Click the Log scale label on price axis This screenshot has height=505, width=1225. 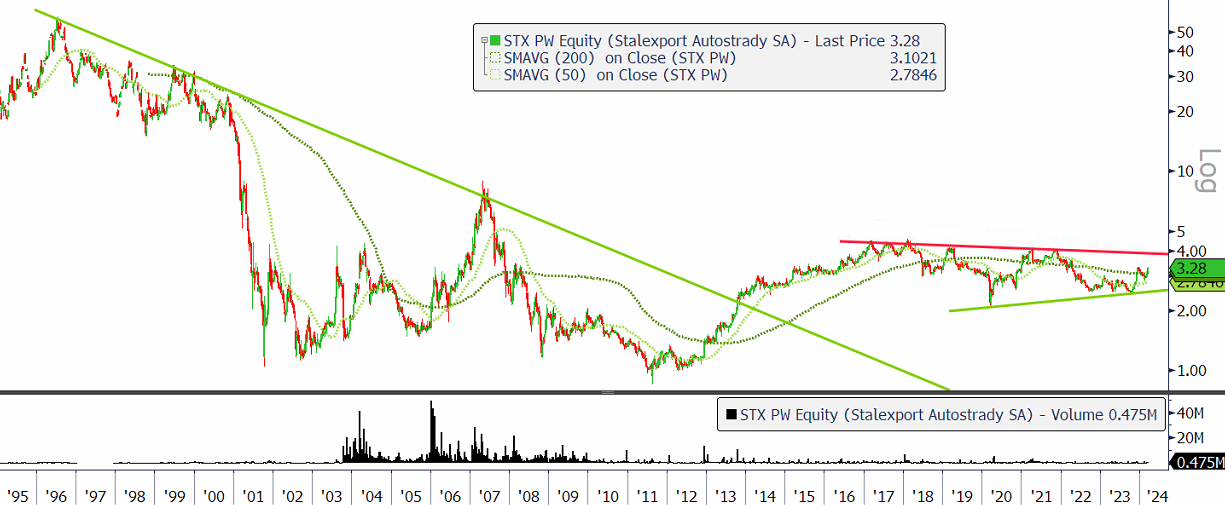tap(1207, 170)
